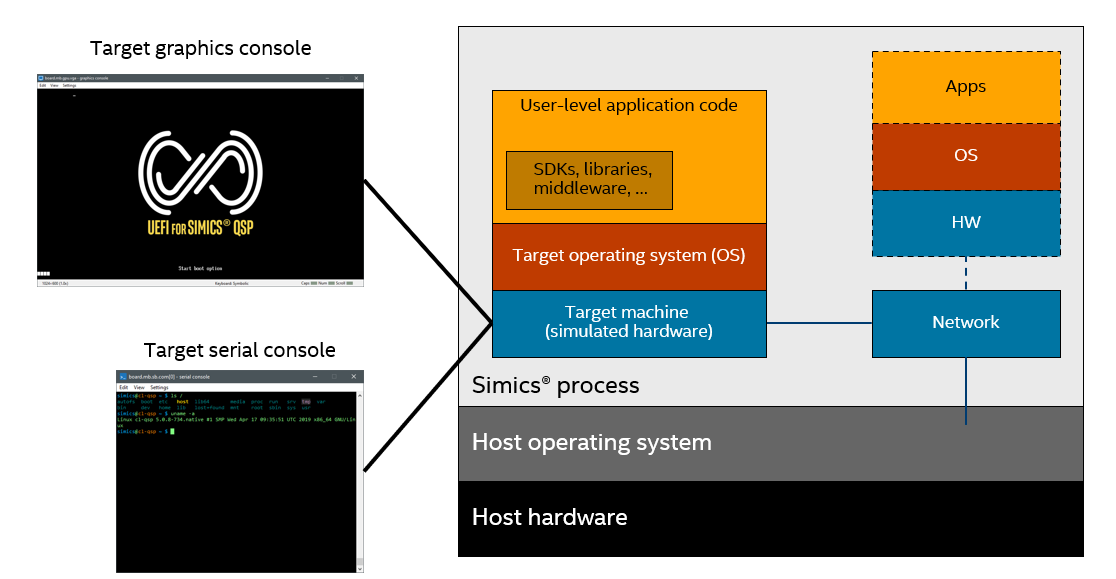Click the UEFI for Simics QSP logo
Viewport: 1116px width, 579px height.
[201, 183]
